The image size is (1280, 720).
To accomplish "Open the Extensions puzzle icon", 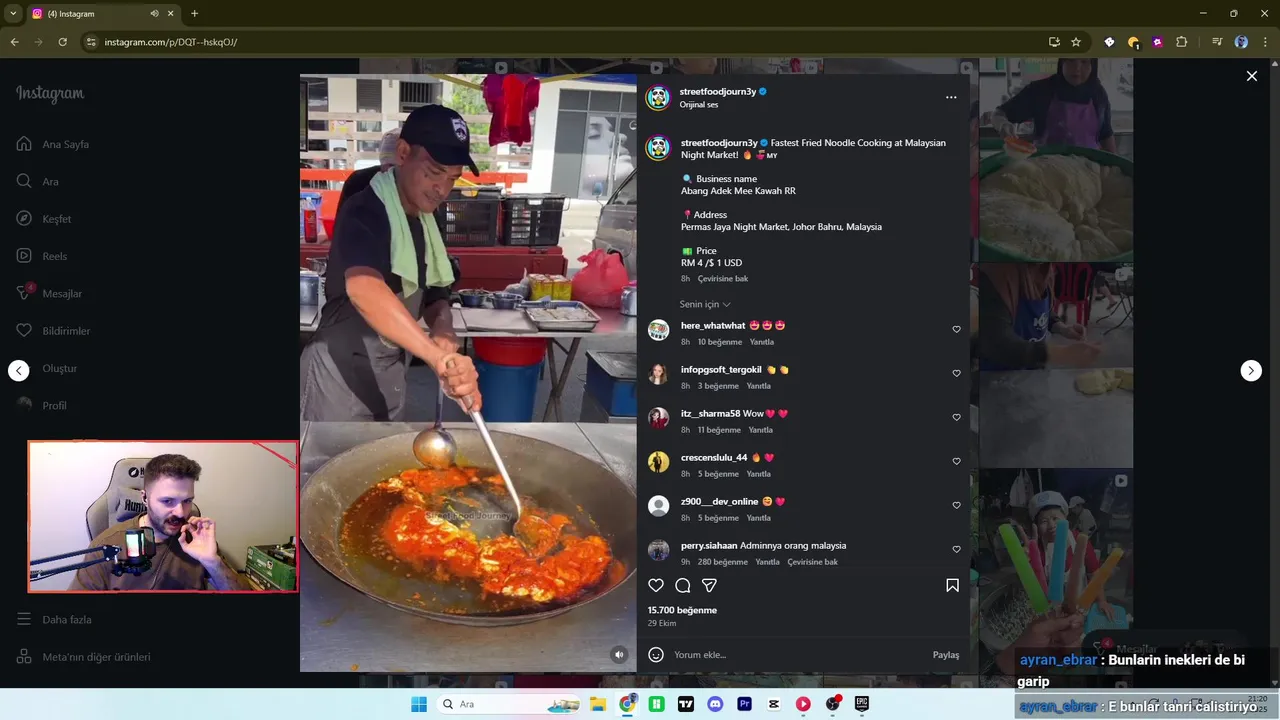I will pyautogui.click(x=1182, y=42).
